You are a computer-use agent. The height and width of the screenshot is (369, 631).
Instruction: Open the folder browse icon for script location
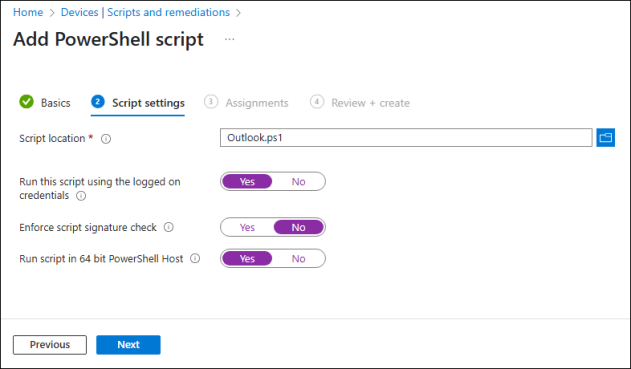coord(605,138)
